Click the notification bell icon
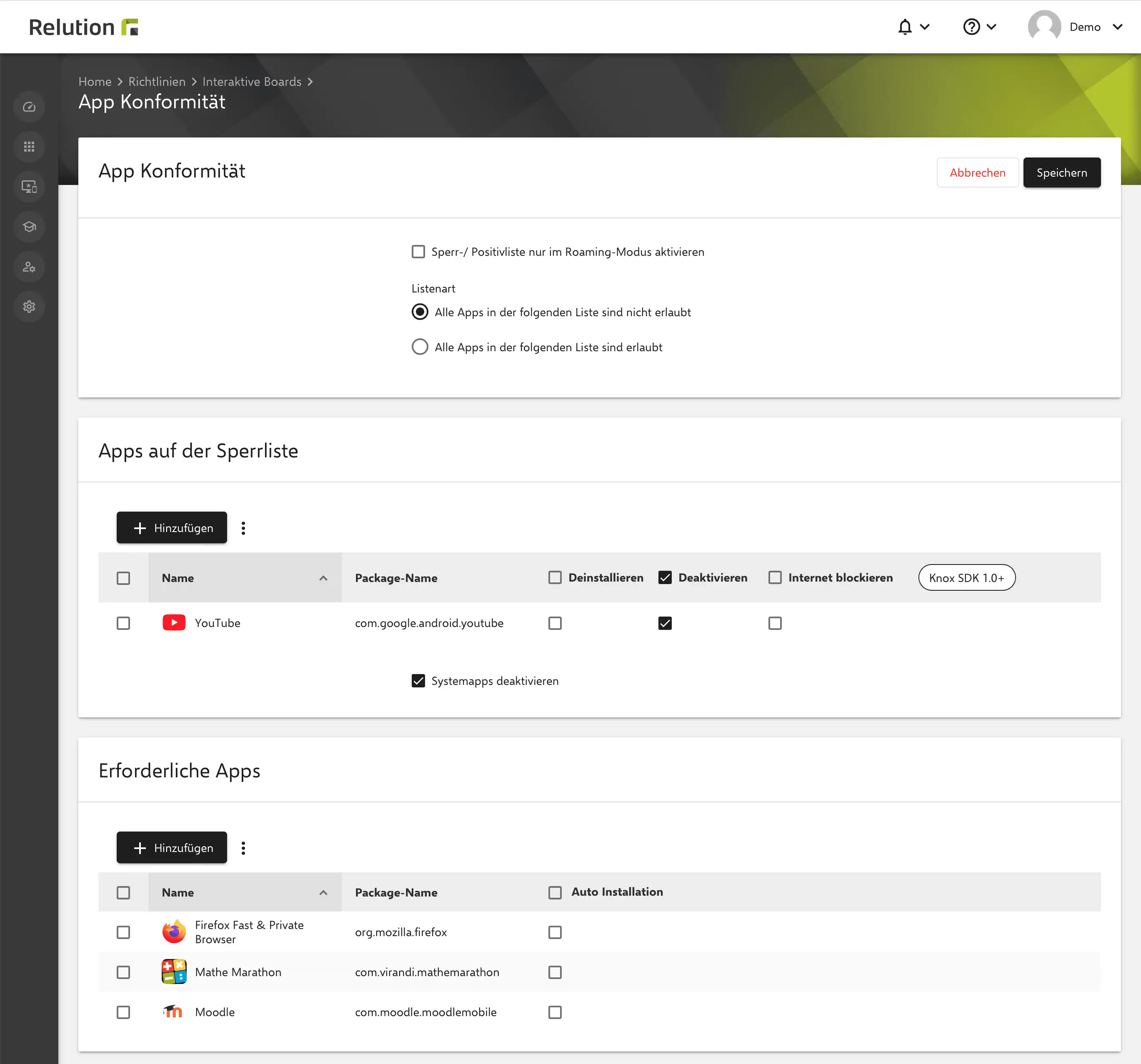This screenshot has height=1064, width=1141. [905, 27]
